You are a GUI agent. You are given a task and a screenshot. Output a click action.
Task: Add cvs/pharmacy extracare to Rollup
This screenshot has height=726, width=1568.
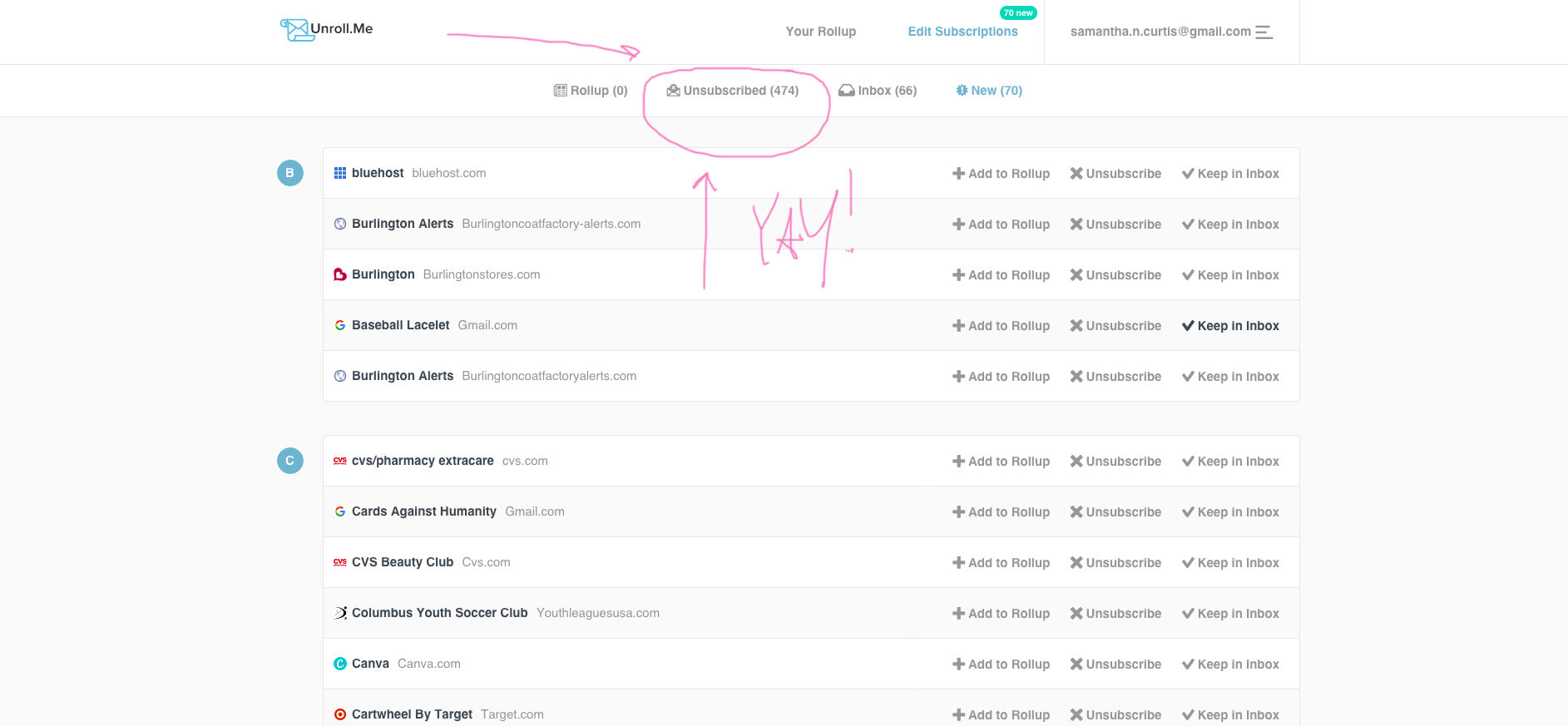pyautogui.click(x=1002, y=462)
